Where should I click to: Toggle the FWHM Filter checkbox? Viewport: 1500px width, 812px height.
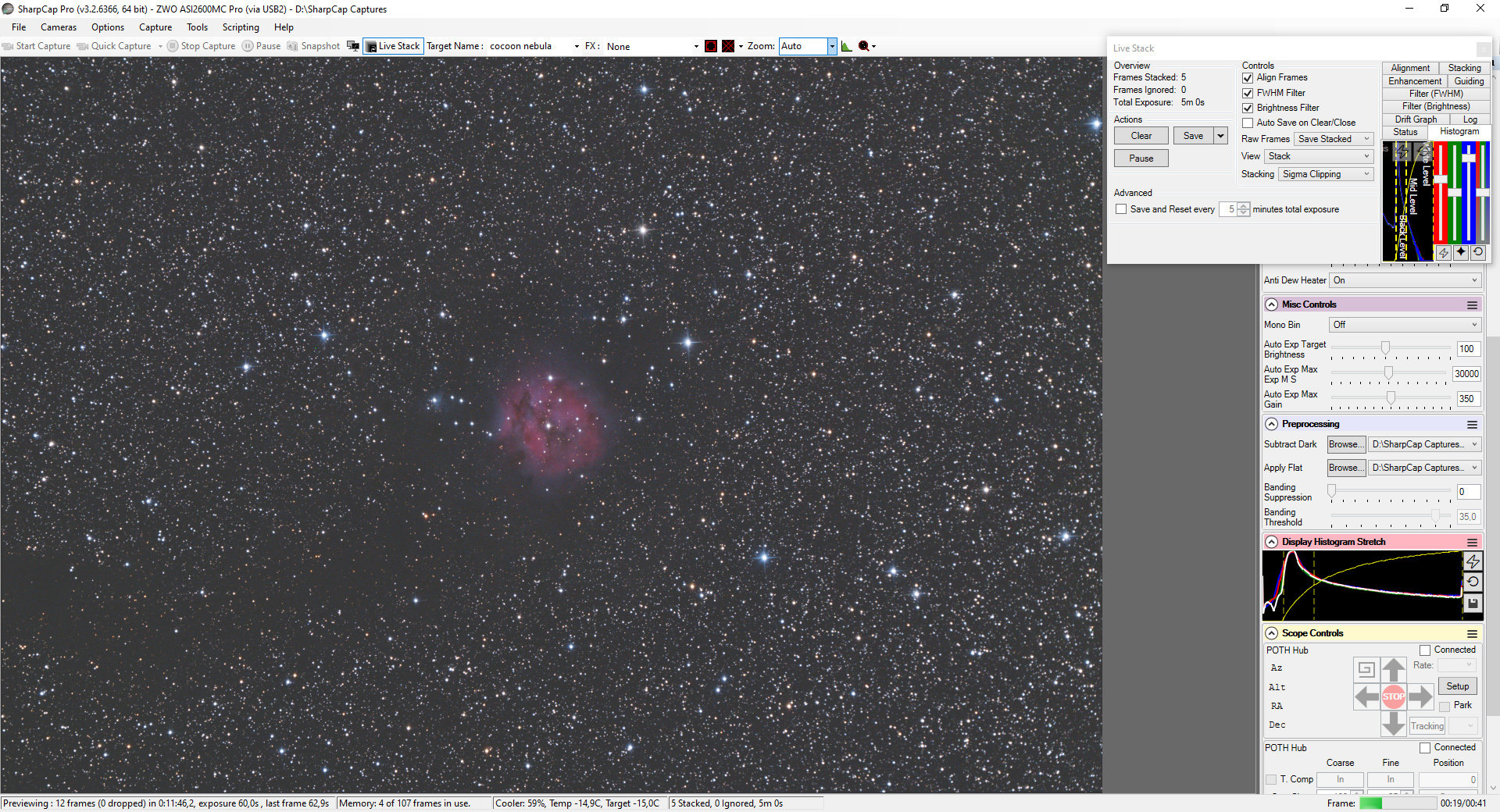(1248, 93)
